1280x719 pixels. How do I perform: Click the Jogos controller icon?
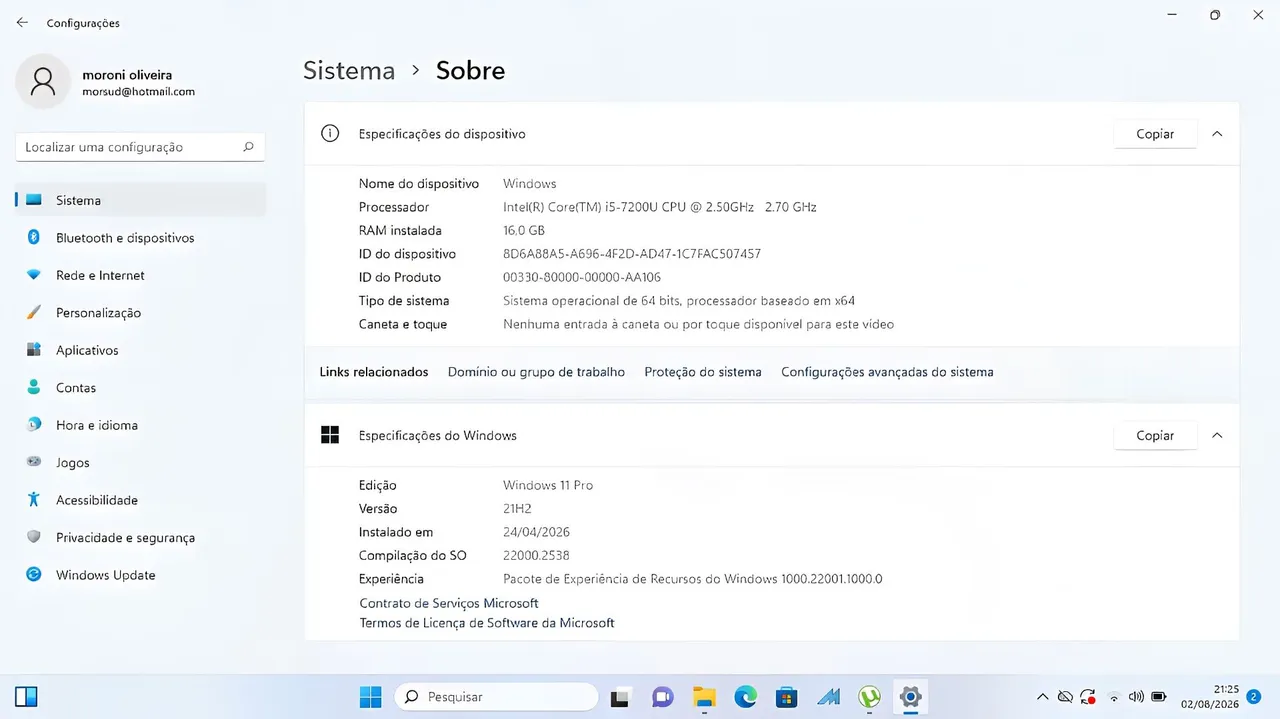point(34,462)
